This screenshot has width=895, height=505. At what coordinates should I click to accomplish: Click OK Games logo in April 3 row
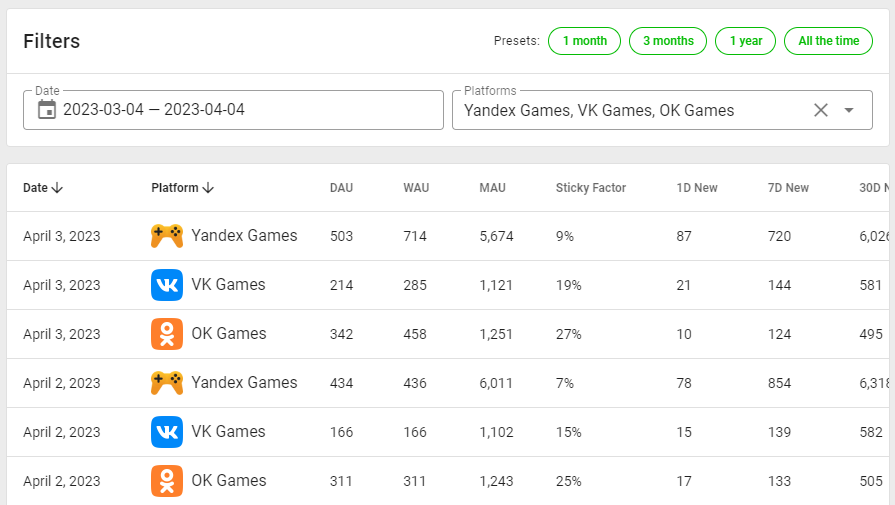[167, 334]
